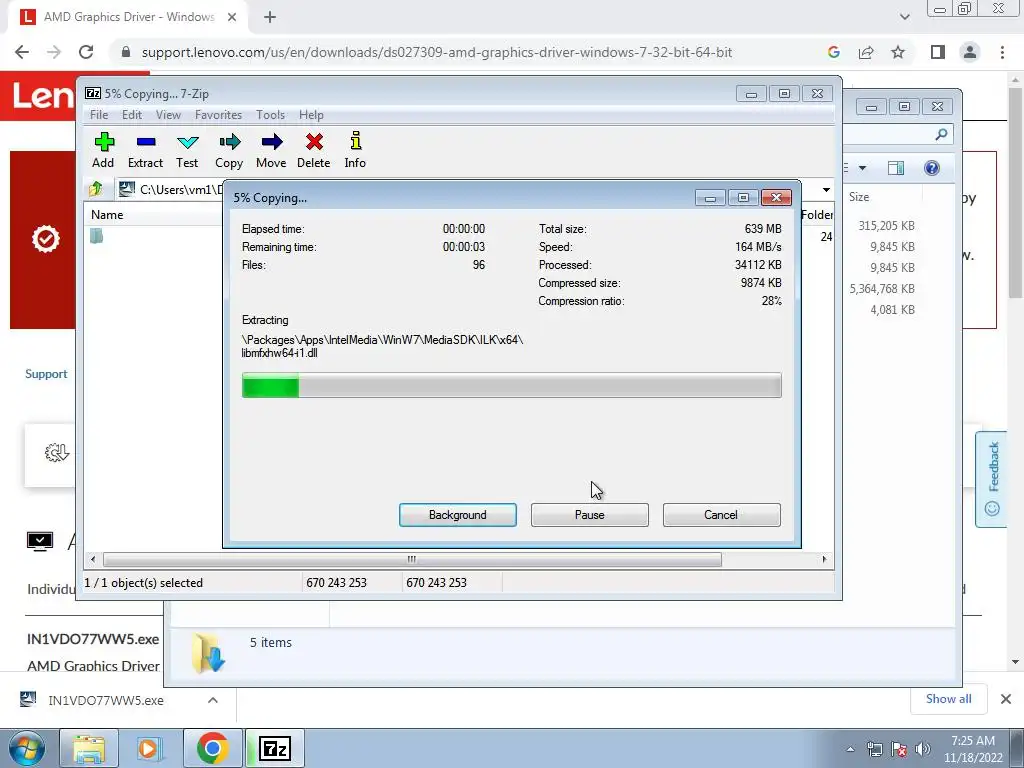Open 7-Zip File menu
The width and height of the screenshot is (1024, 768).
(99, 115)
